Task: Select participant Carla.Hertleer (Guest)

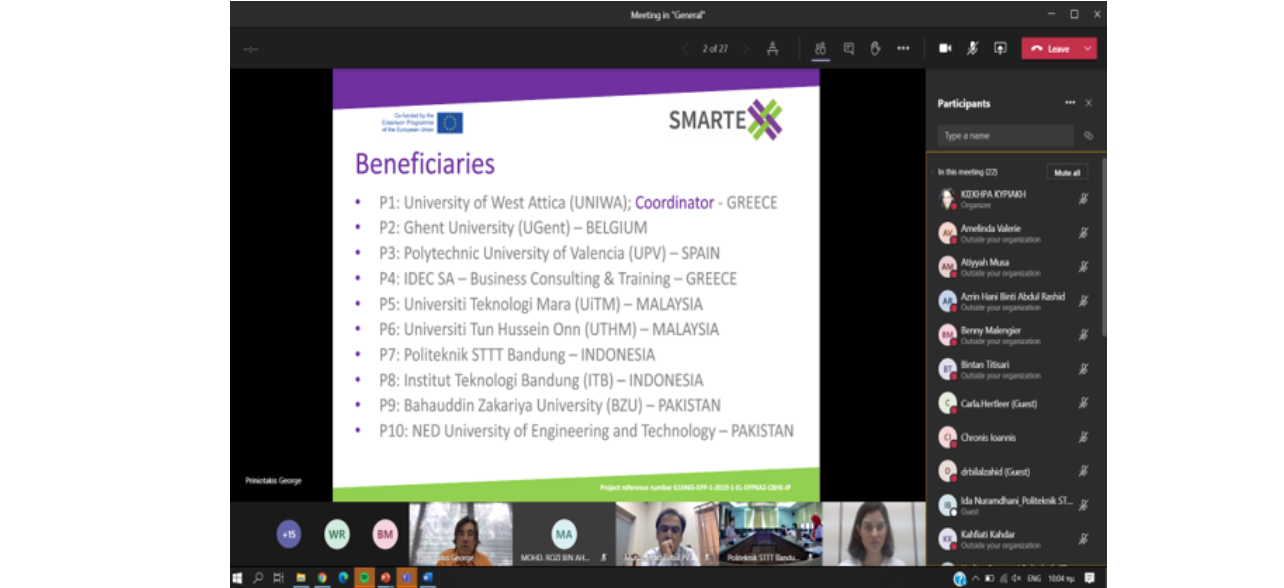Action: click(1014, 403)
